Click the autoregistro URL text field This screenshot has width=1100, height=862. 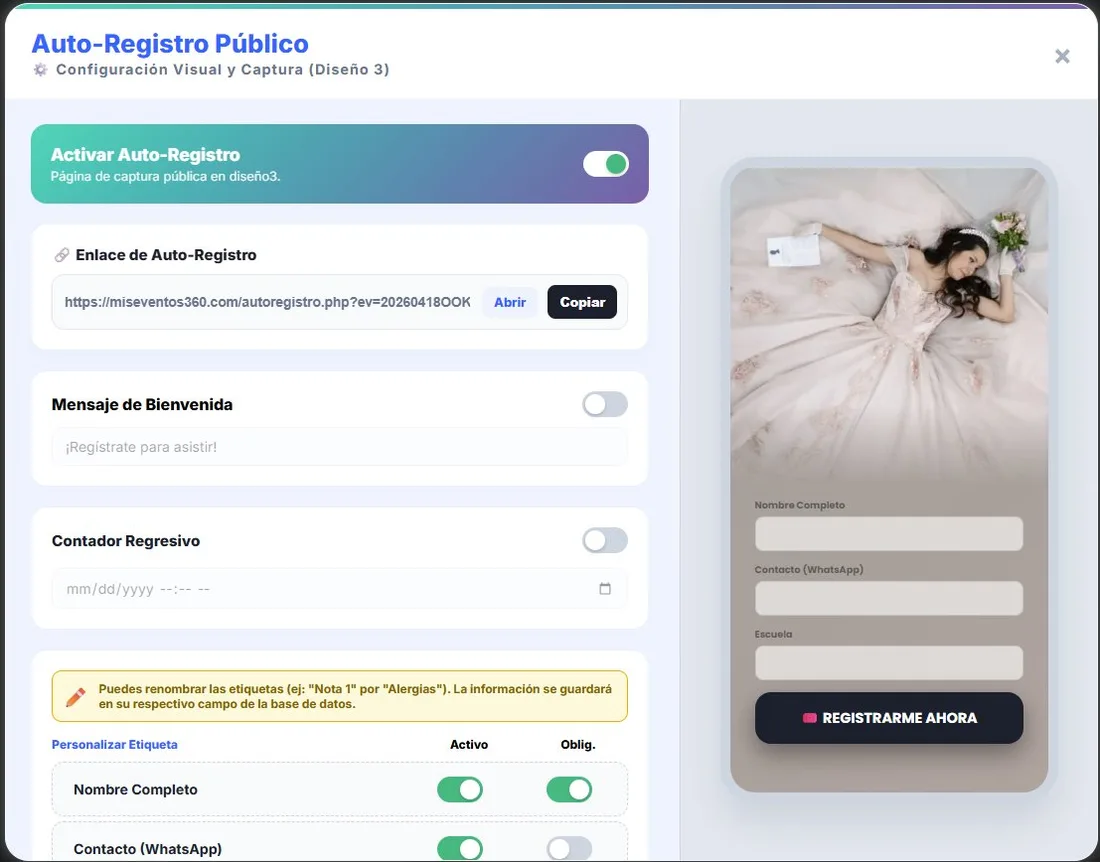point(267,302)
